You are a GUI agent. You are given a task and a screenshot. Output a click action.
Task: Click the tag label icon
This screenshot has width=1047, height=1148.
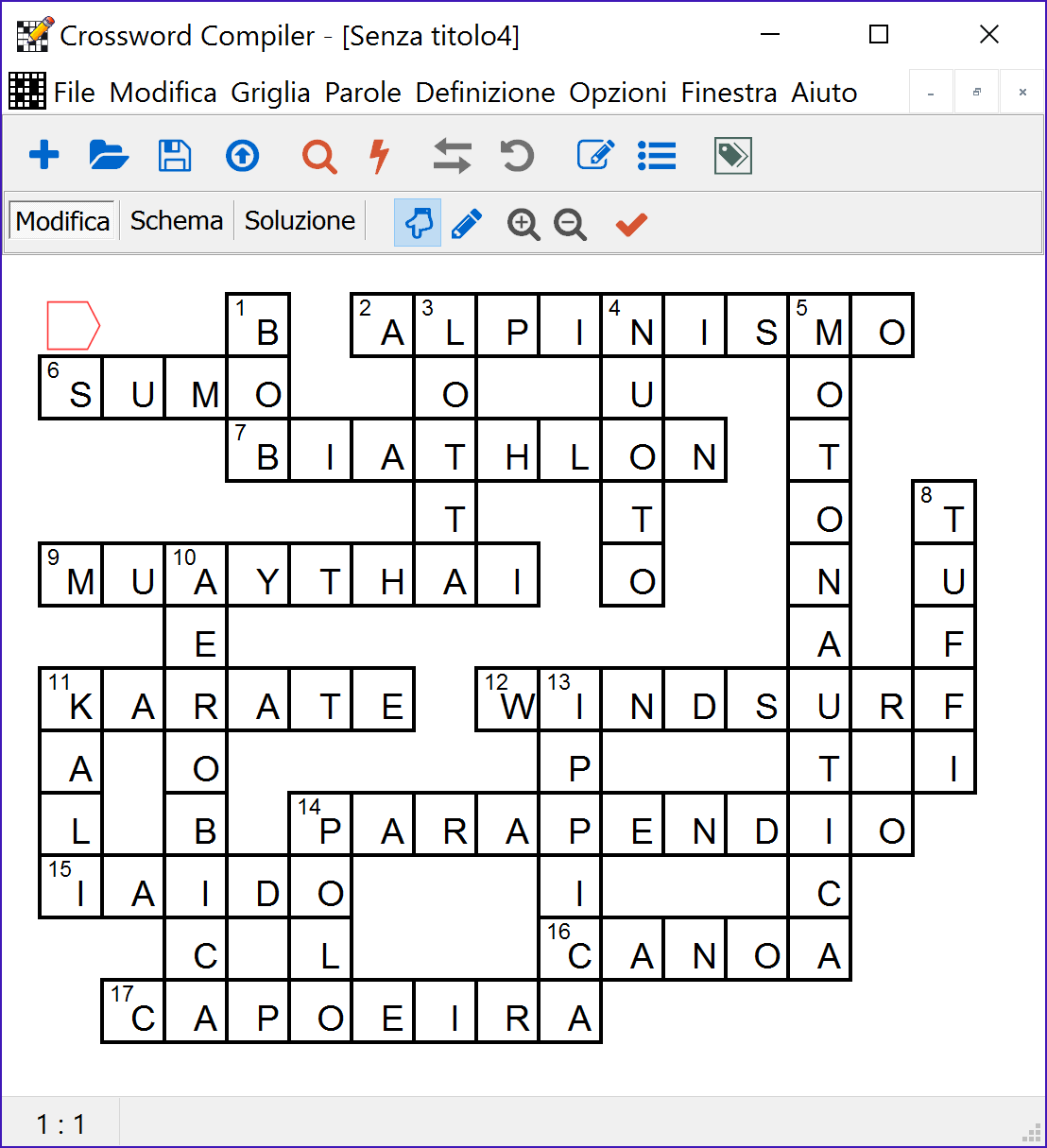click(731, 155)
